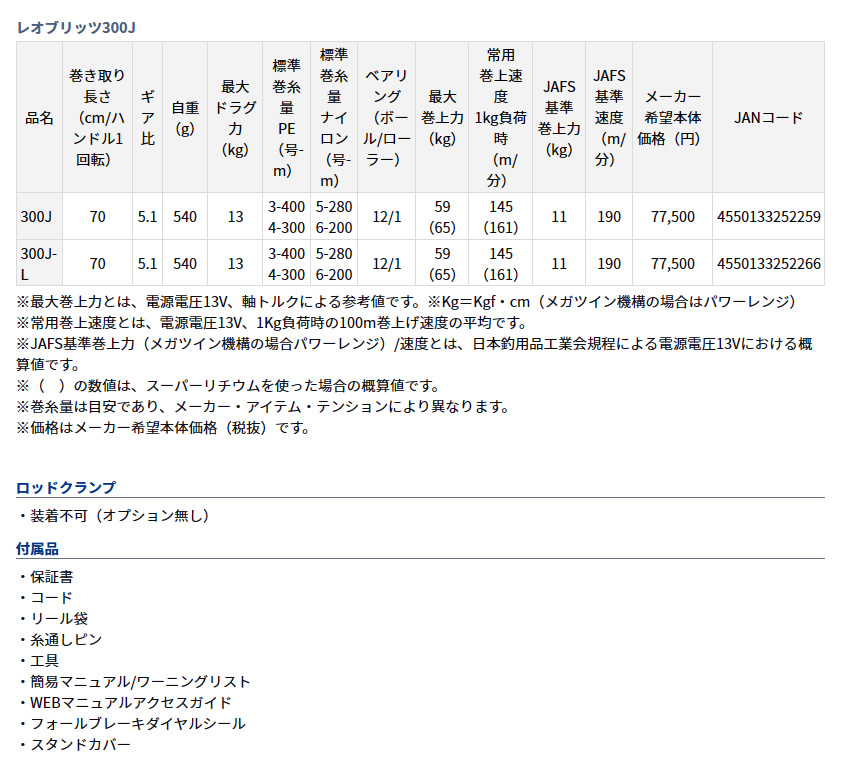
Task: Click the コード accessory item
Action: point(46,598)
